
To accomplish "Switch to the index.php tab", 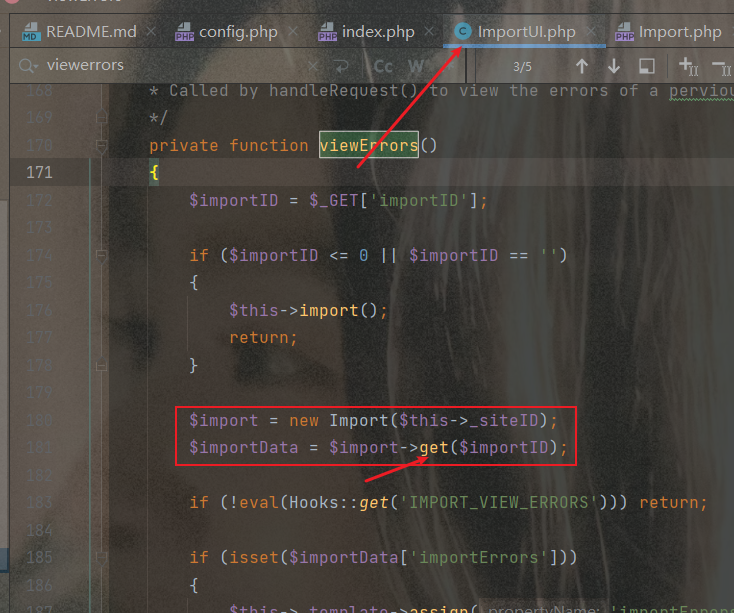I will point(377,32).
